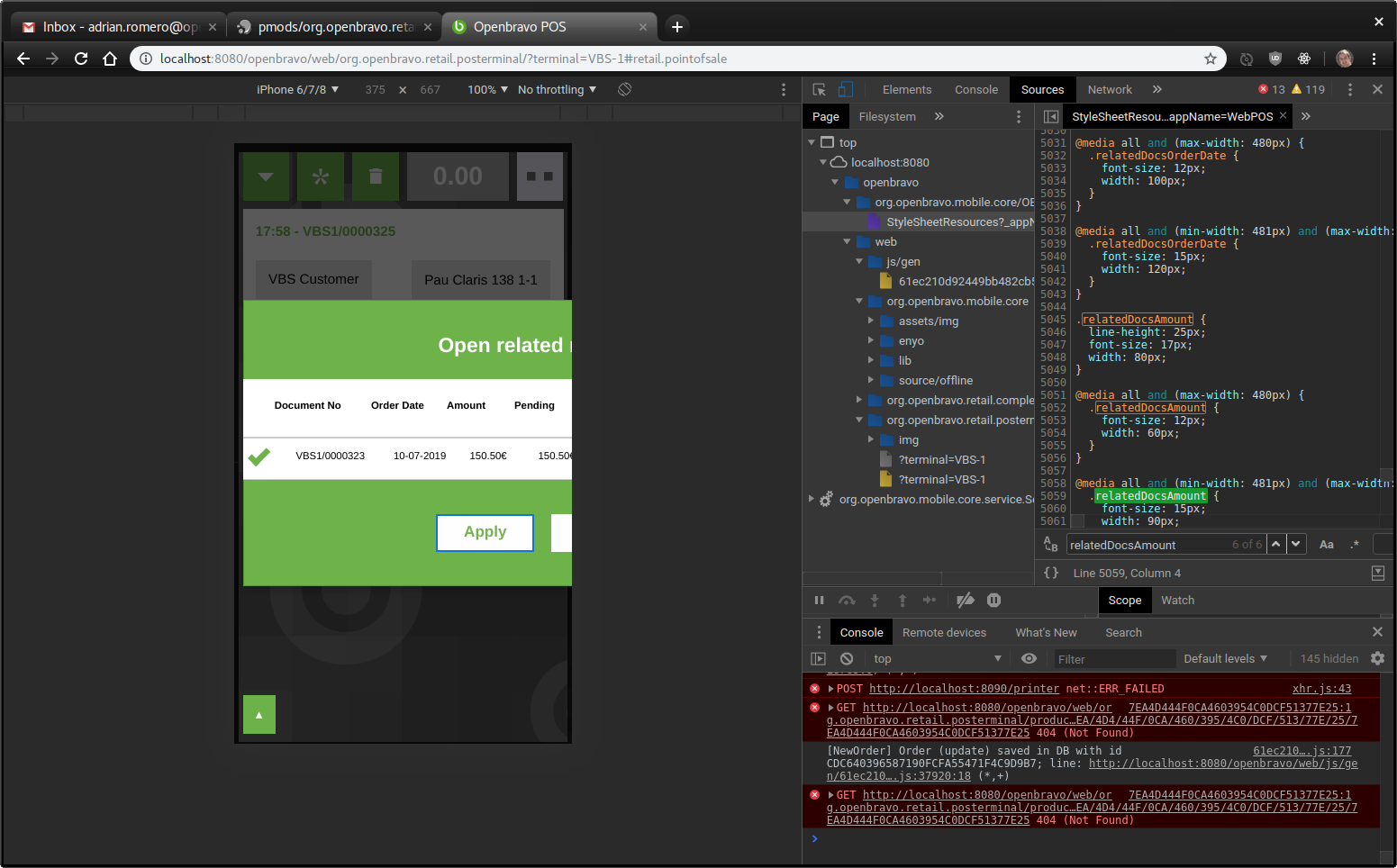Expand the Default levels dropdown
Image resolution: width=1397 pixels, height=868 pixels.
tap(1225, 659)
